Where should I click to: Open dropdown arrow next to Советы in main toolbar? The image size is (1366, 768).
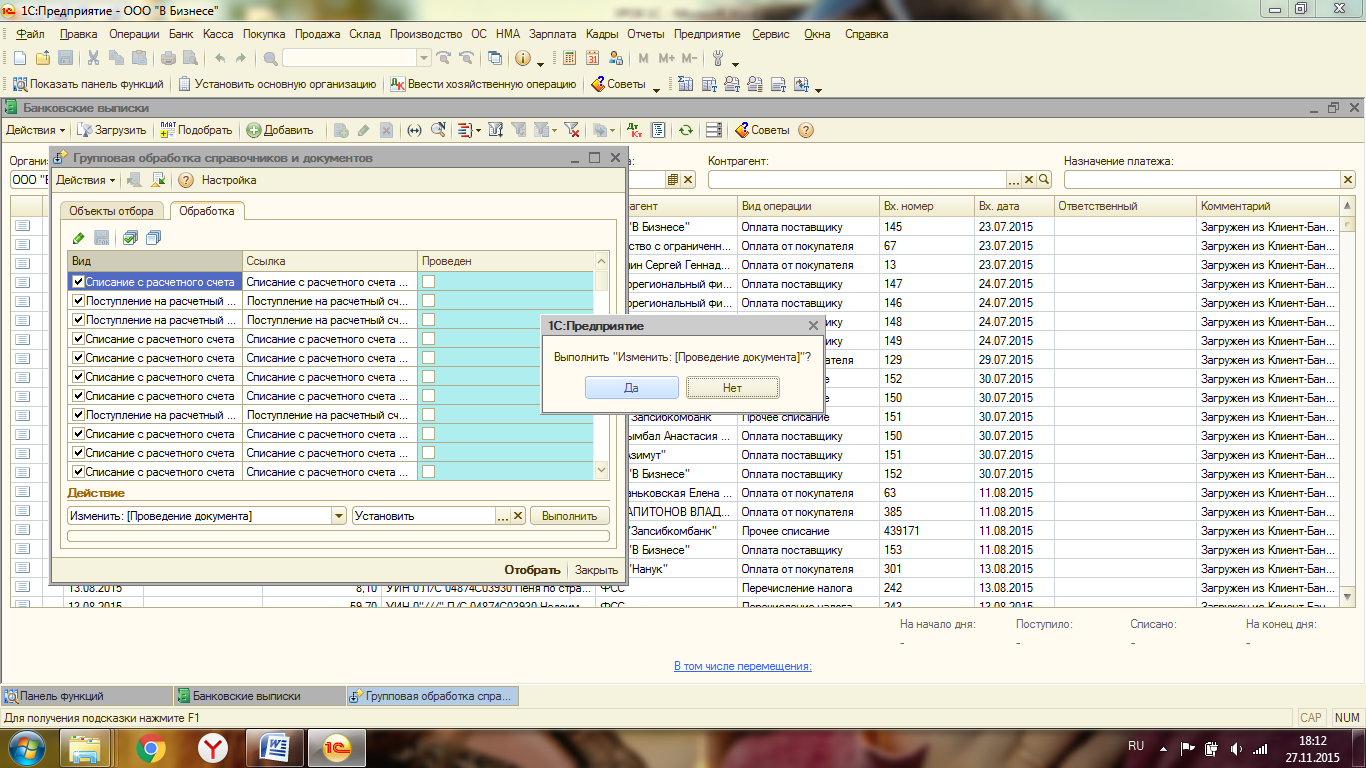657,90
